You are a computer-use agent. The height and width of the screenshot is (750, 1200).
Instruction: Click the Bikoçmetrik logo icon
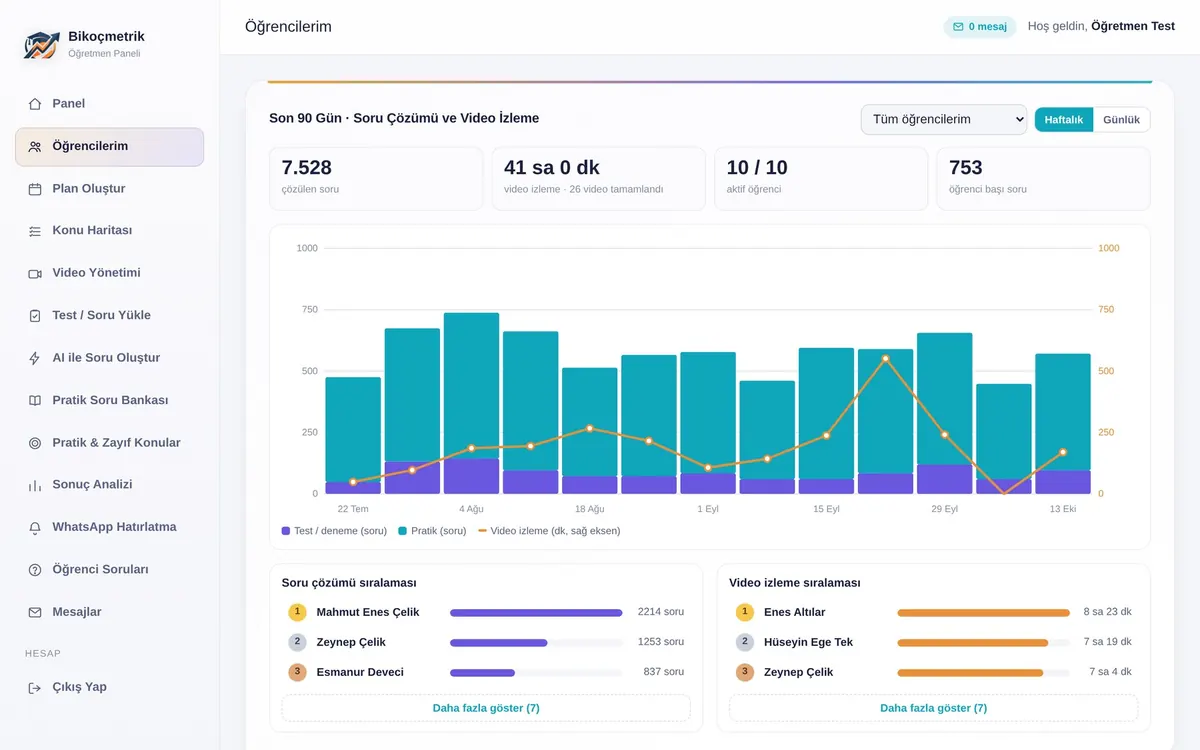click(x=42, y=44)
